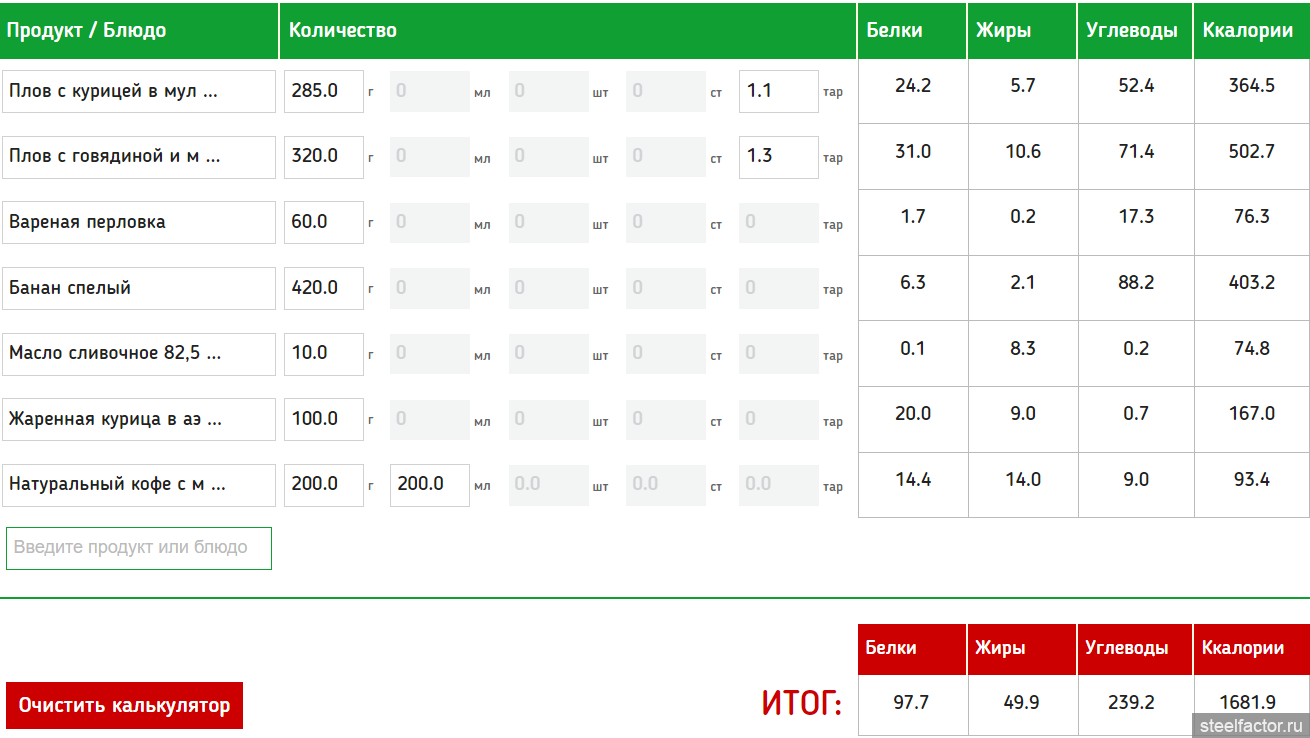Edit the 60.0 grams field for перловка
The image size is (1310, 738).
[x=323, y=222]
